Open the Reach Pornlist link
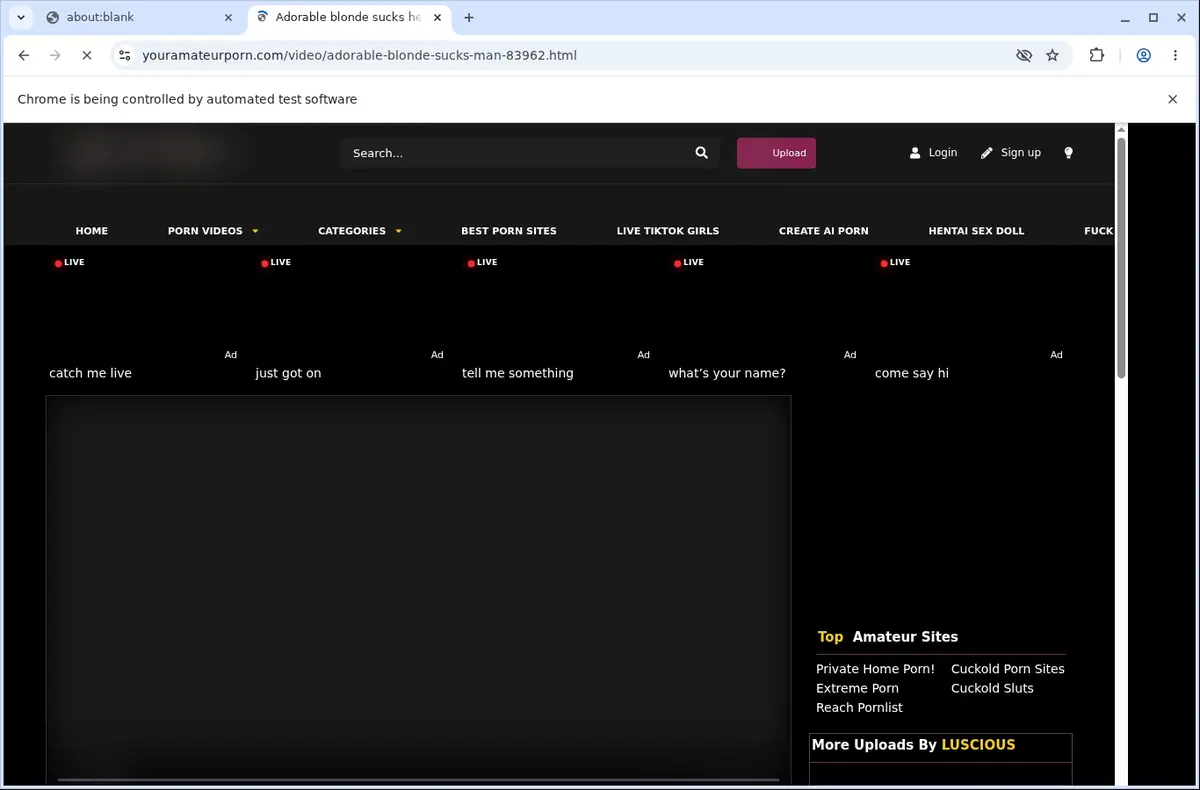The height and width of the screenshot is (790, 1200). tap(859, 707)
